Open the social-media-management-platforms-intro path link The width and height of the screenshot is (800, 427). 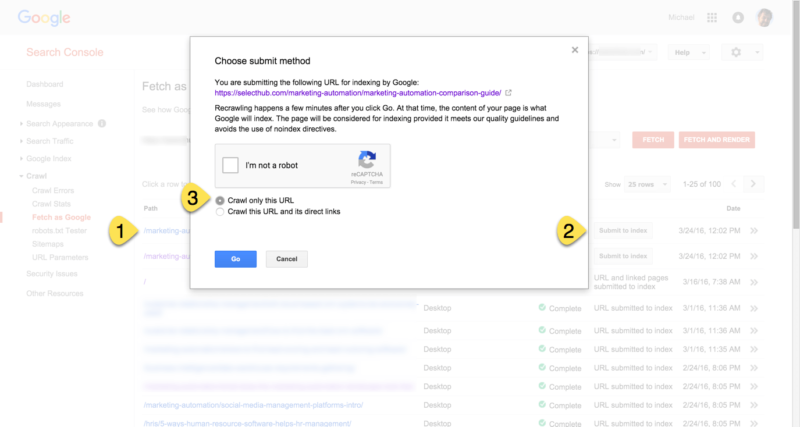pos(253,405)
